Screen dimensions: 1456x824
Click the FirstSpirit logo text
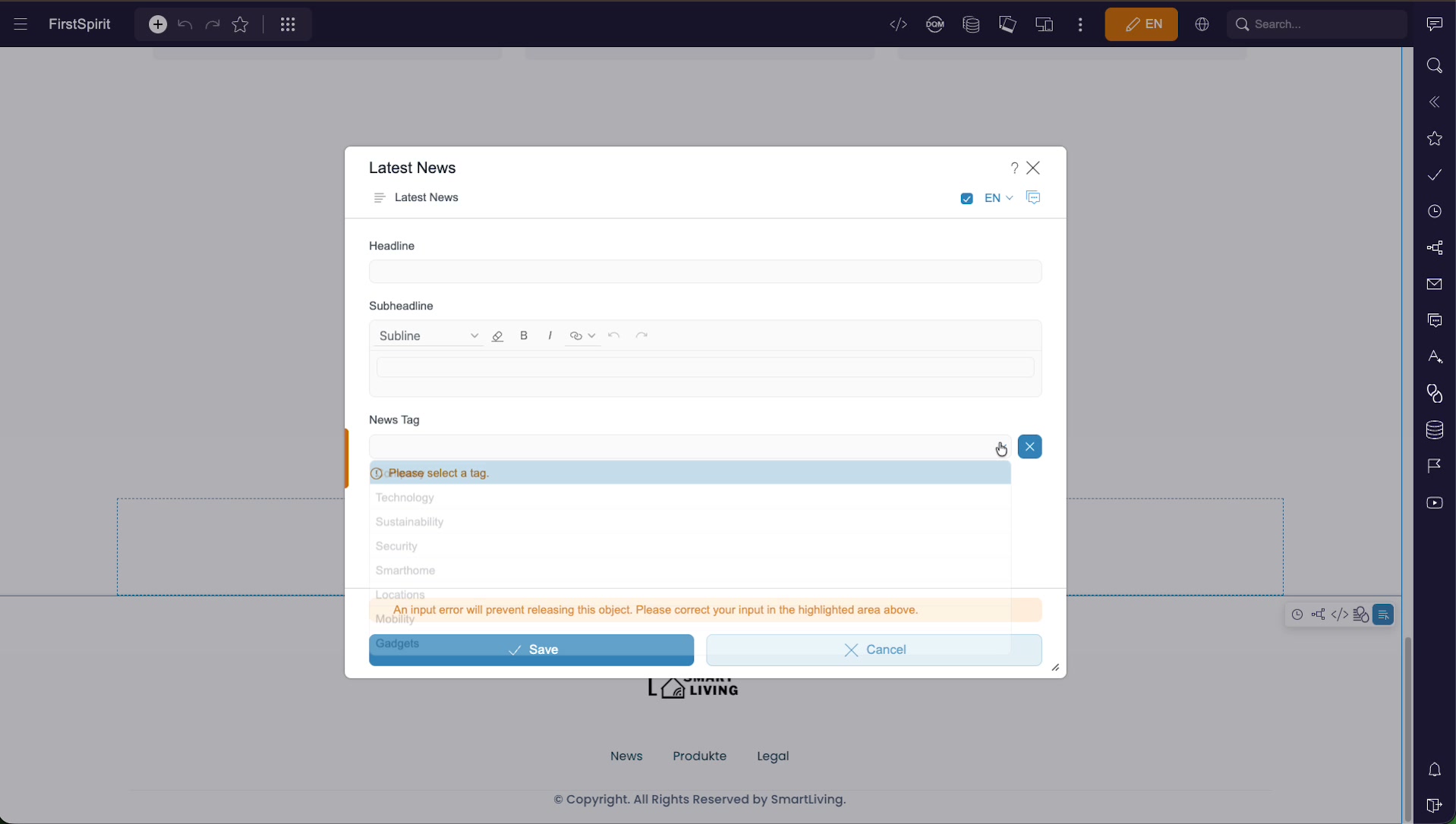click(80, 24)
